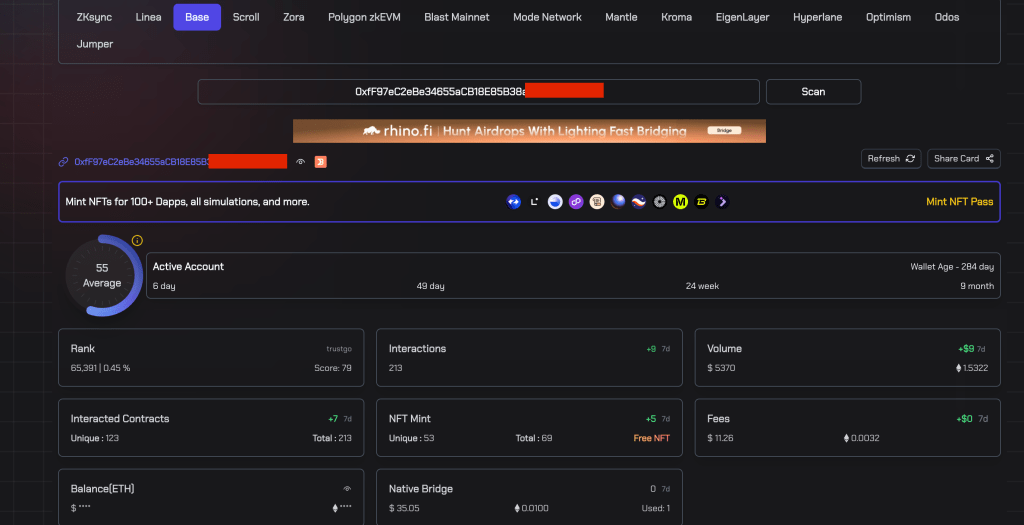Follow the Mint NFT Pass link
This screenshot has height=525, width=1024.
[959, 202]
